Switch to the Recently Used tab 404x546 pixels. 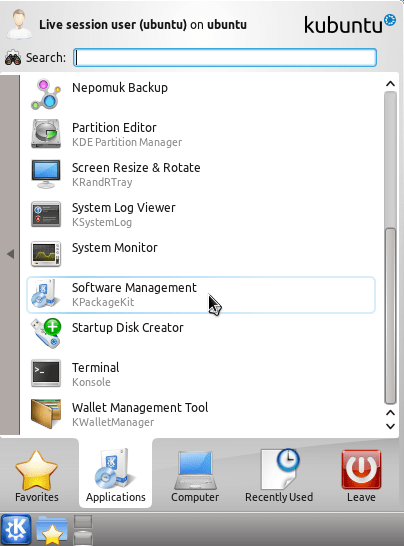279,476
